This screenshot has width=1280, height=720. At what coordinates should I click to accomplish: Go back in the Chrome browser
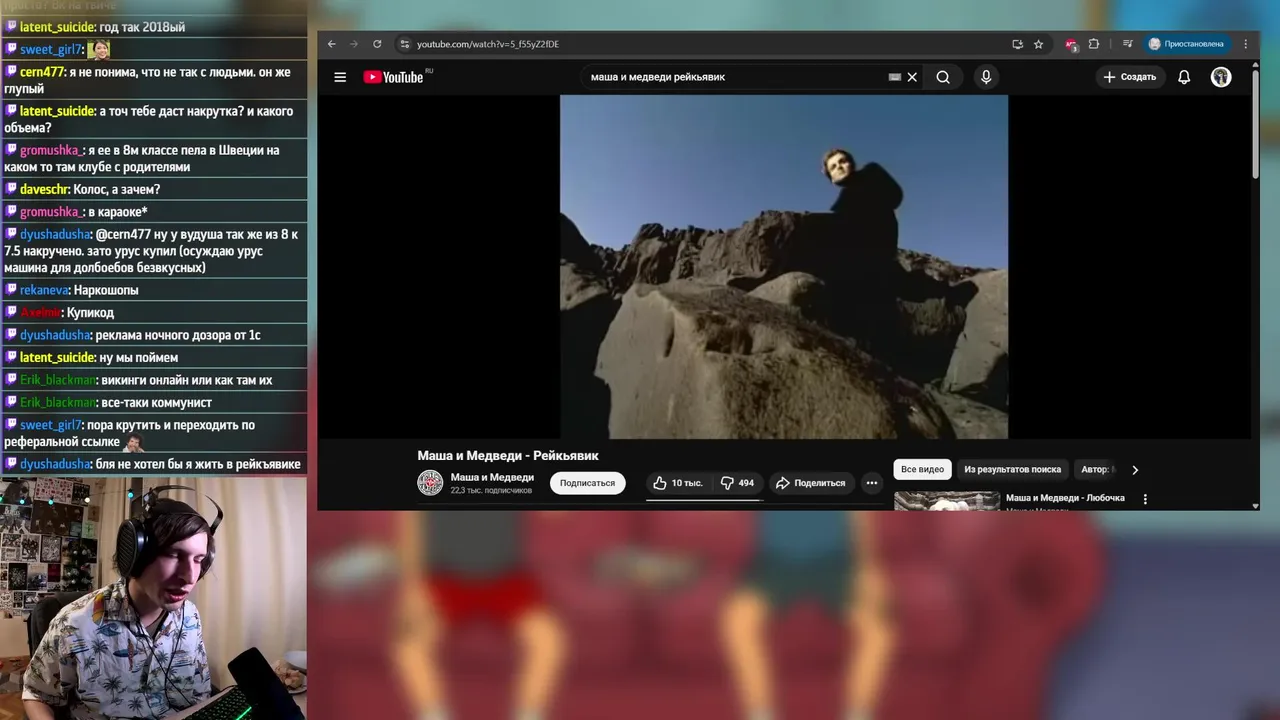[332, 44]
